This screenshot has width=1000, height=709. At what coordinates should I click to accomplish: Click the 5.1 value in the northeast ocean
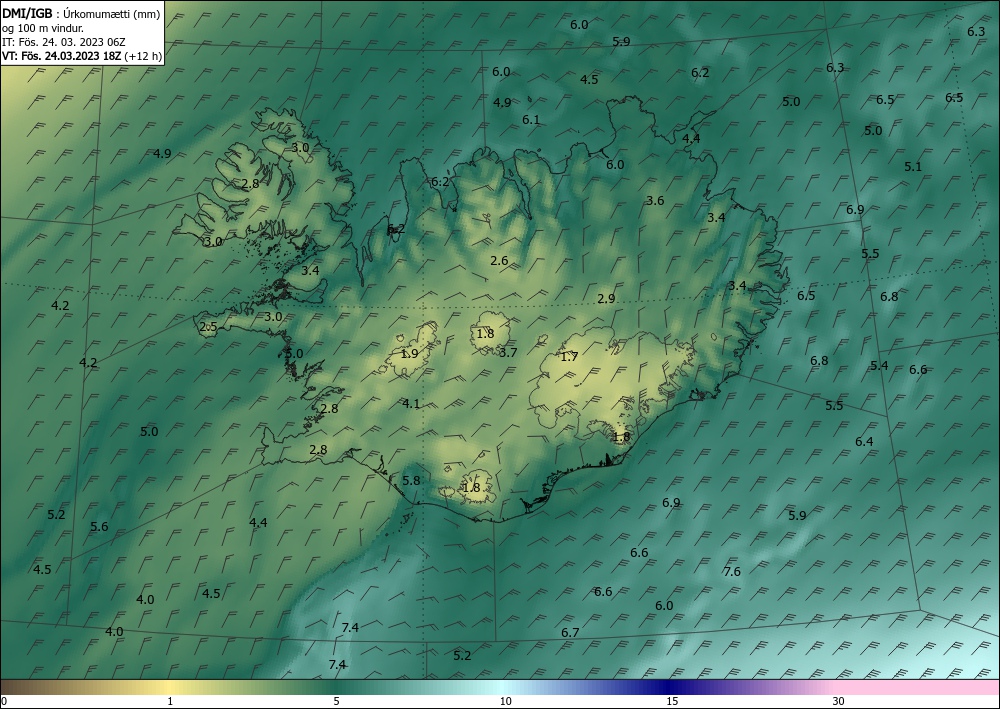(913, 166)
